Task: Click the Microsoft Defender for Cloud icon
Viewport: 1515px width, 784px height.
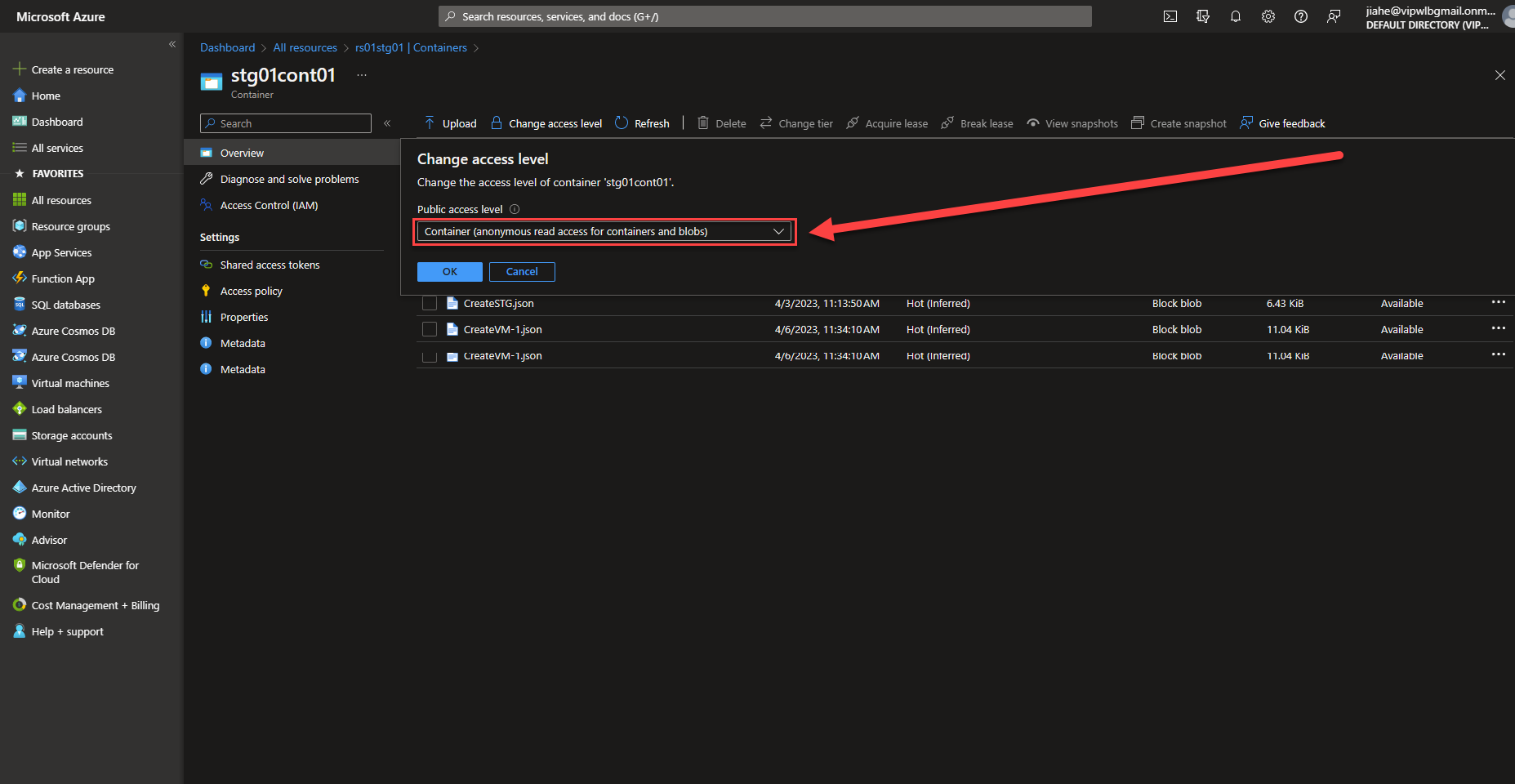Action: [20, 565]
